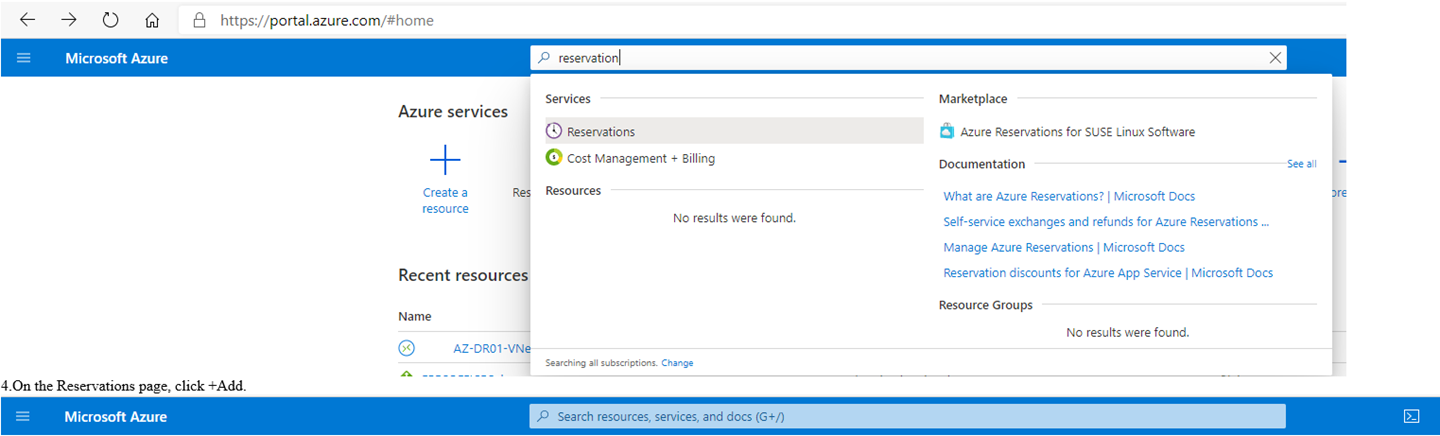This screenshot has height=436, width=1440.
Task: Click magnifier icon in reservation search box
Action: [x=544, y=58]
